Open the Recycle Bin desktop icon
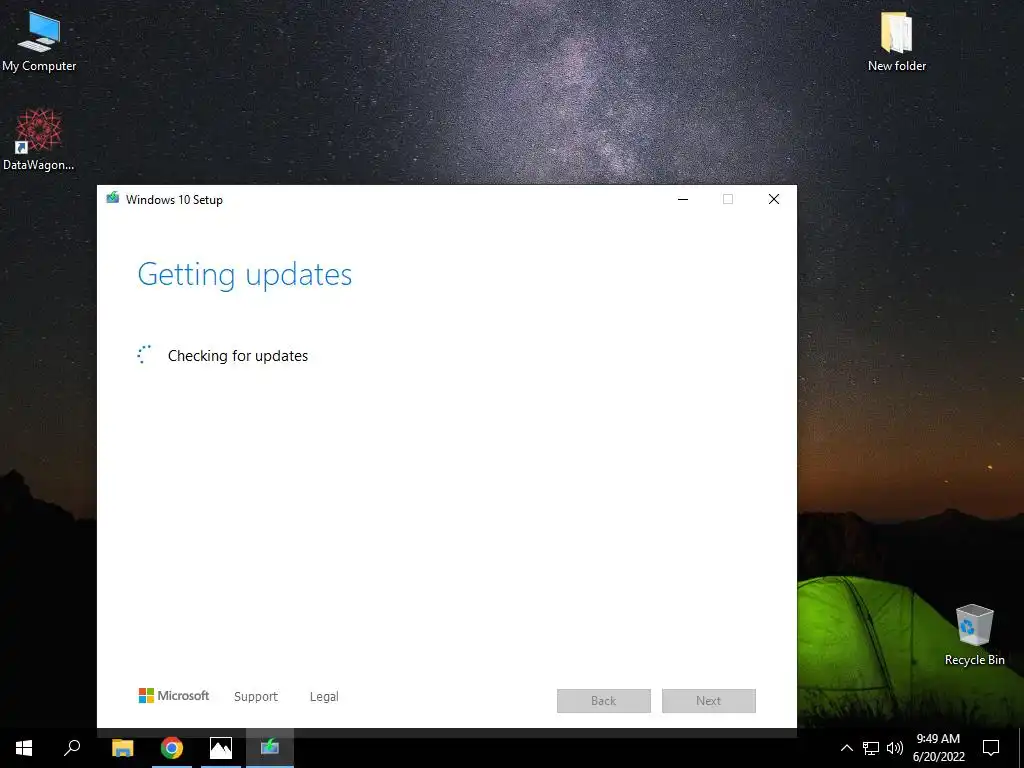This screenshot has width=1024, height=768. click(974, 635)
